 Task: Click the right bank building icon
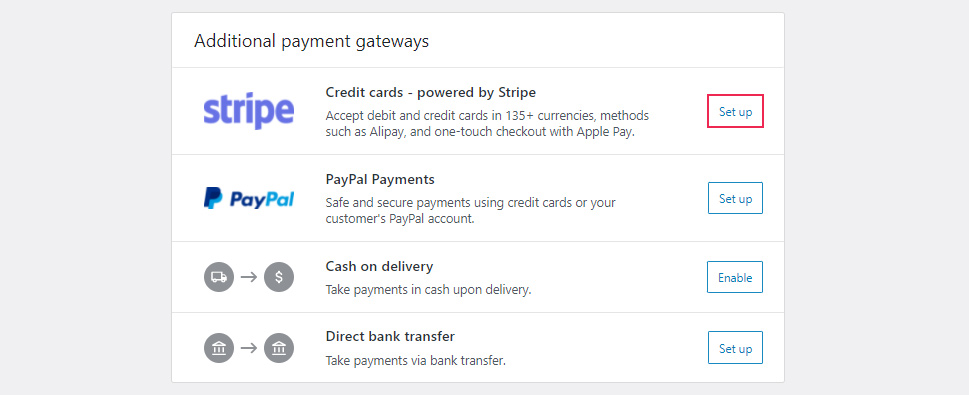tap(279, 348)
